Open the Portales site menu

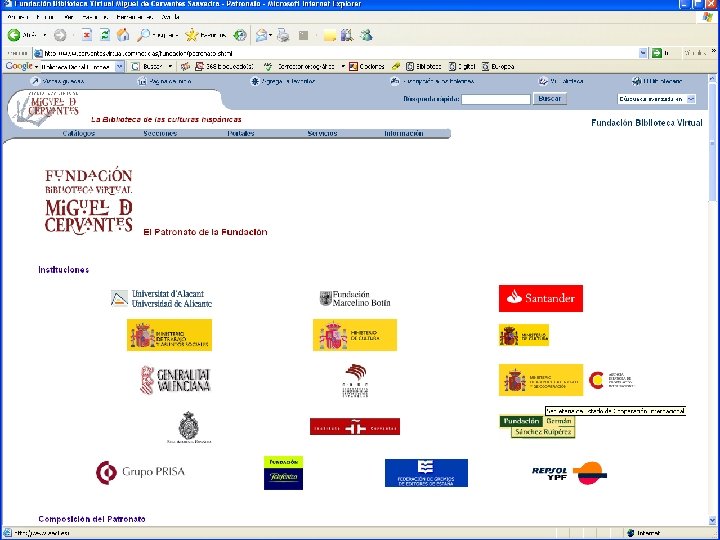(241, 133)
